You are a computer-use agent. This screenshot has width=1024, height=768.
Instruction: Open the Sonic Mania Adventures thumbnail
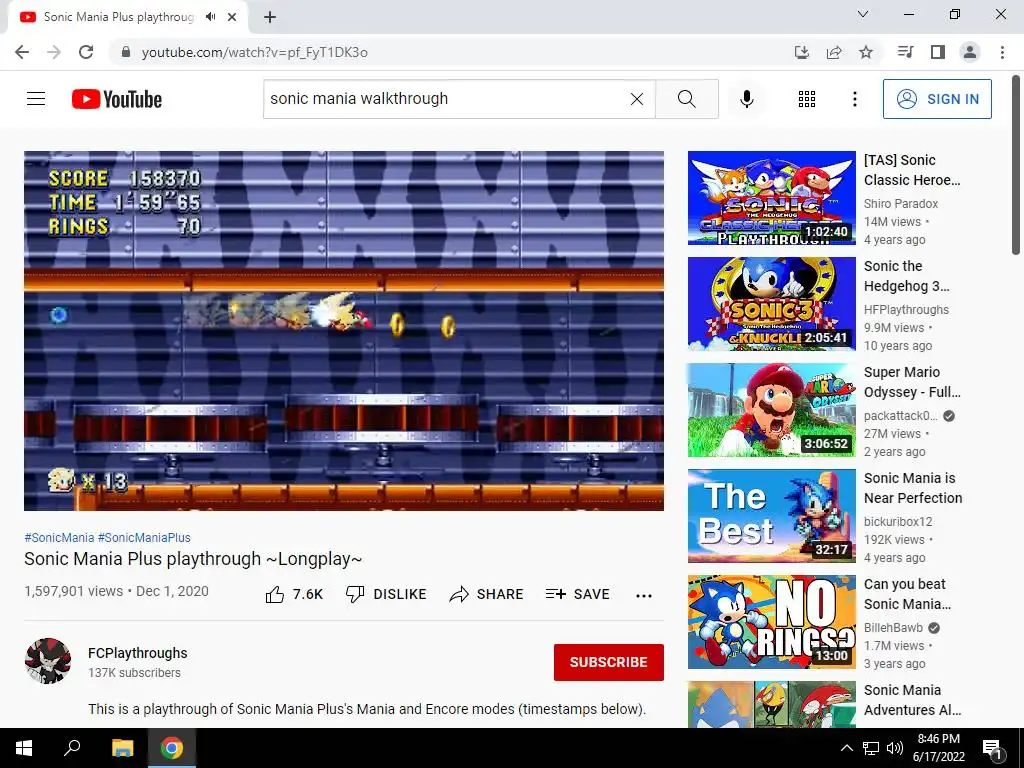(771, 704)
